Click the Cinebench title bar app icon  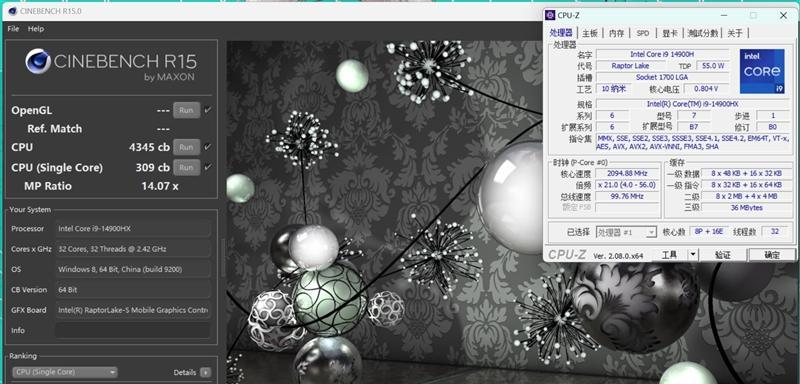[x=12, y=11]
